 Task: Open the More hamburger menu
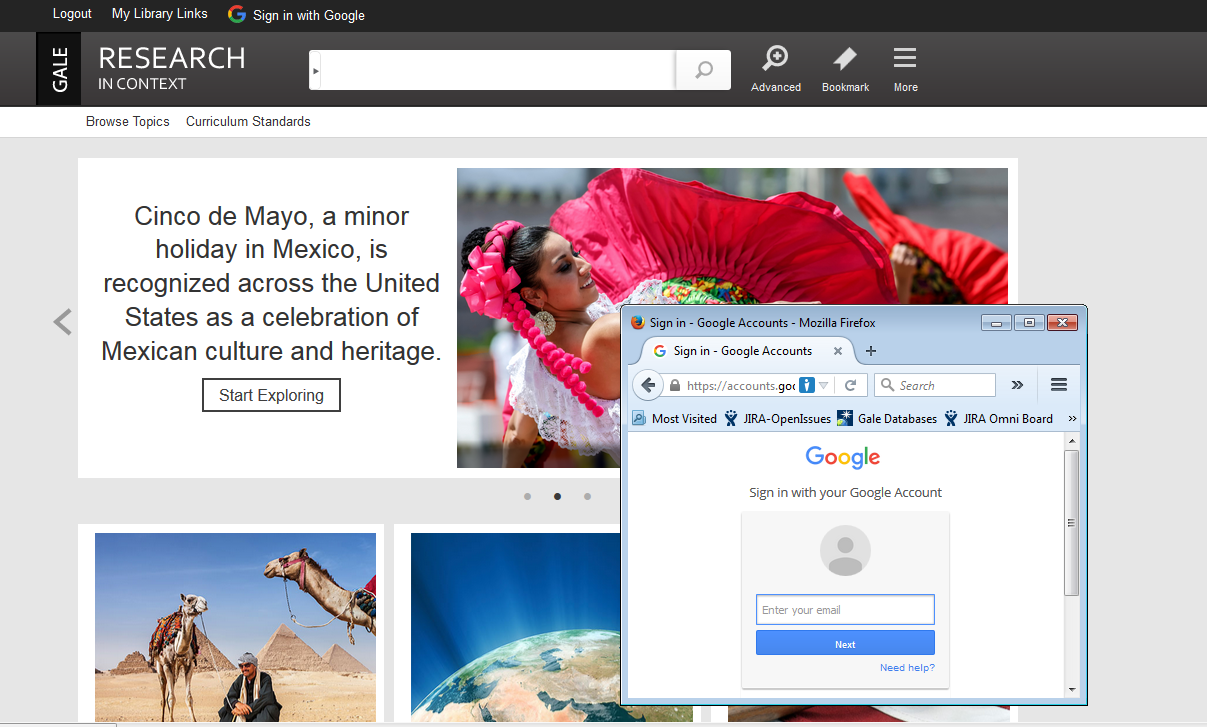905,58
